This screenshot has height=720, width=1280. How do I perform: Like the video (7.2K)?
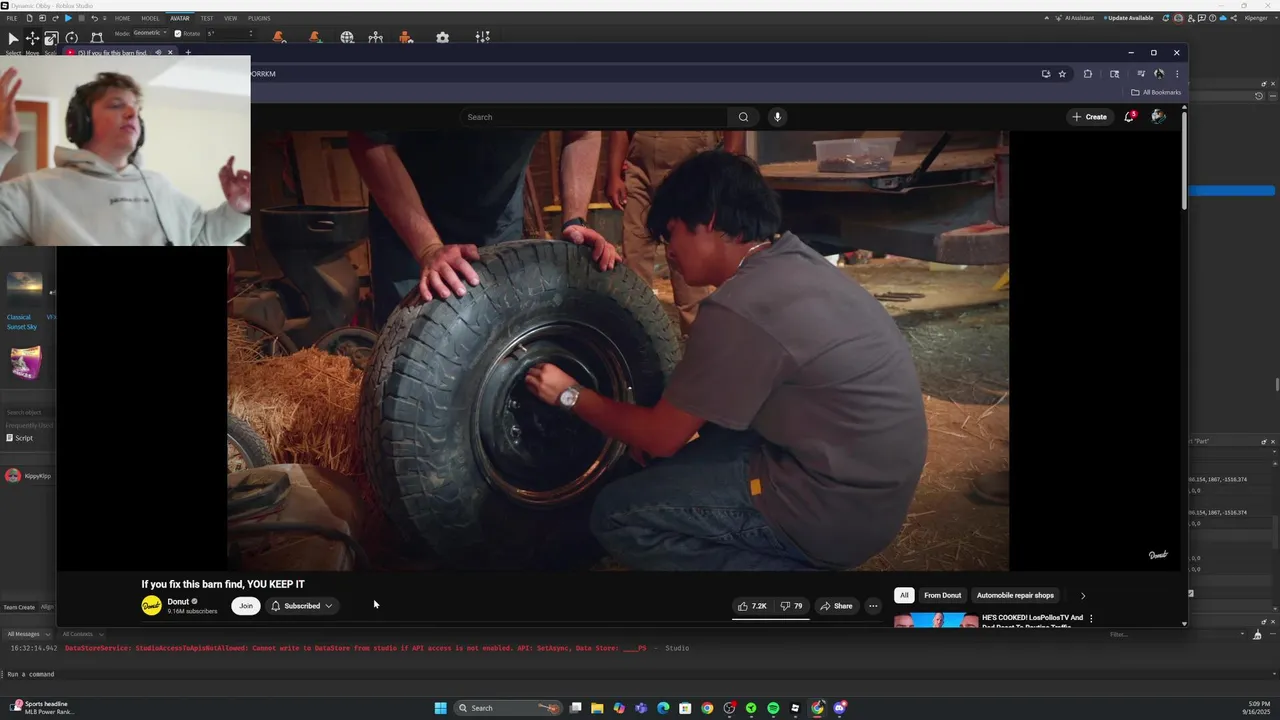coord(752,606)
